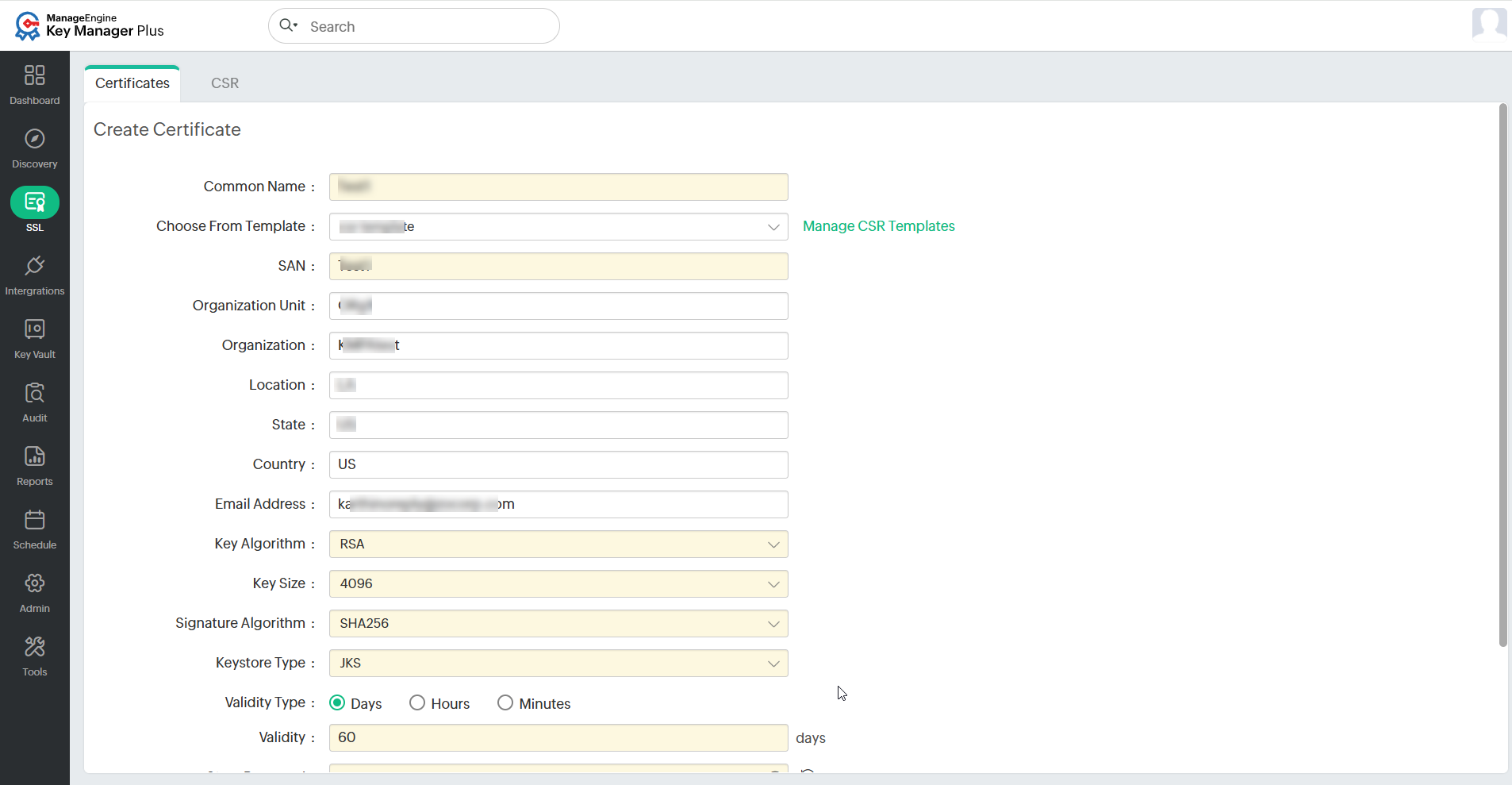The height and width of the screenshot is (785, 1512).
Task: Expand the Choose From Template dropdown
Action: click(x=558, y=226)
